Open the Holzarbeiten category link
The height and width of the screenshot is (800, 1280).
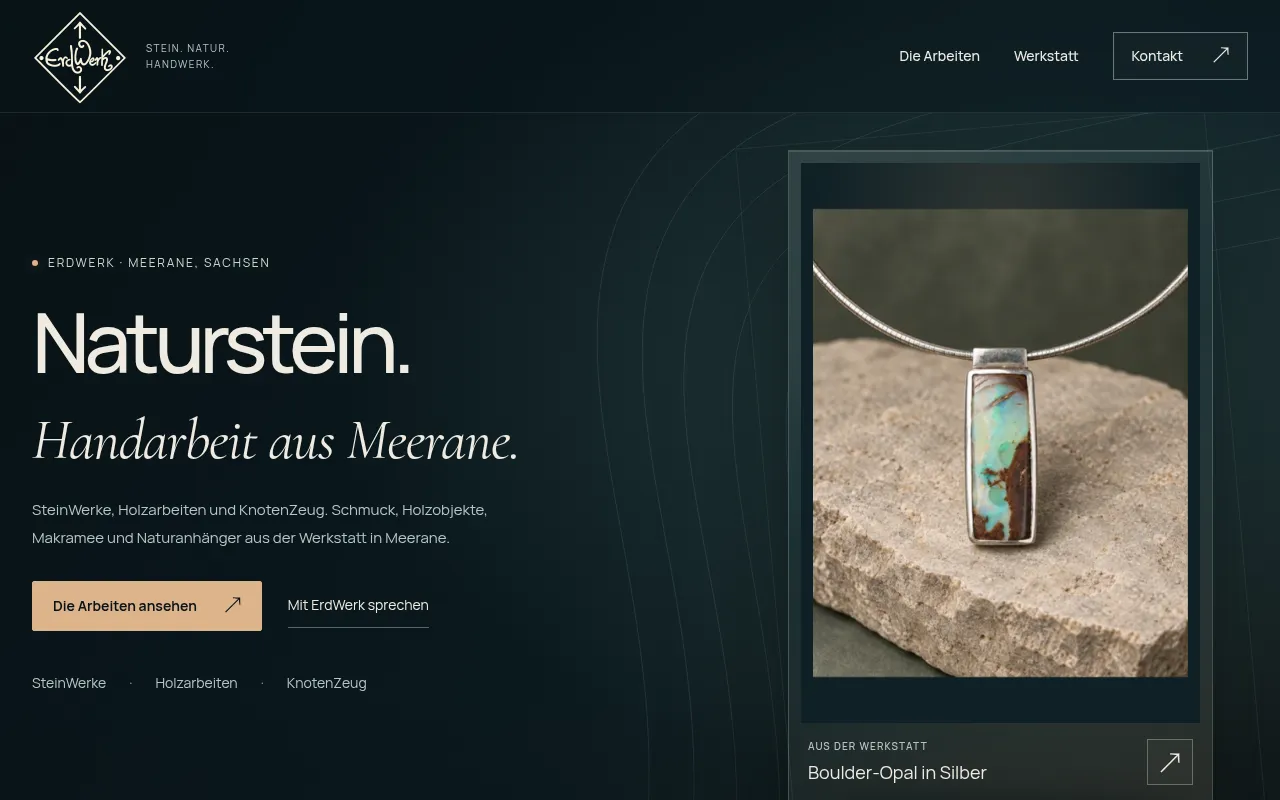click(196, 683)
